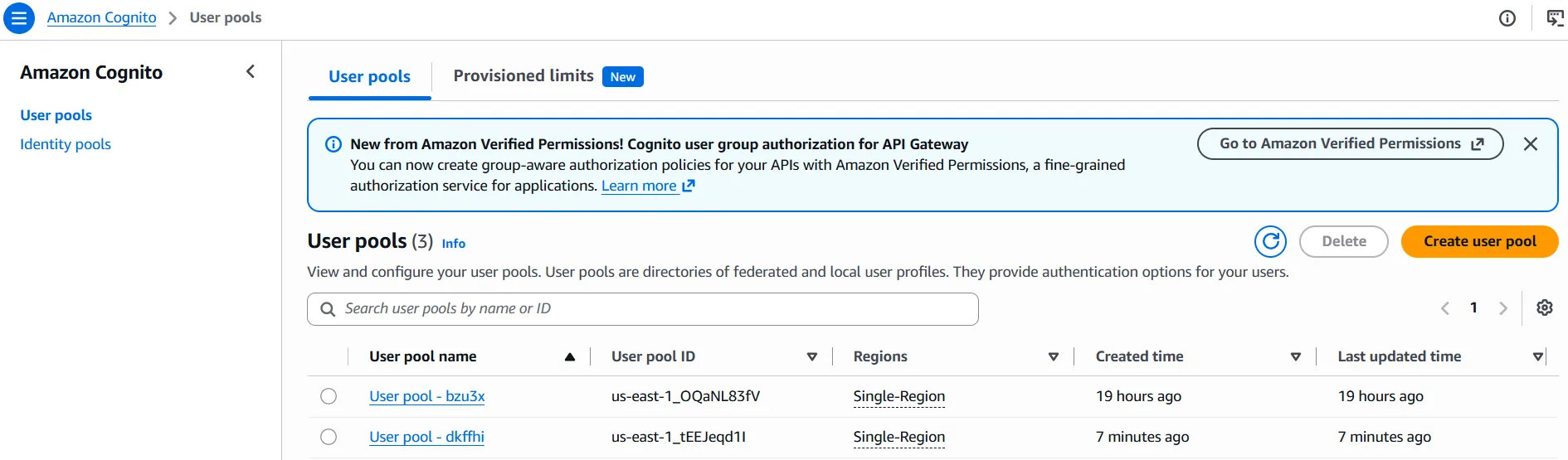
Task: Go to next page of user pools
Action: click(x=1502, y=308)
